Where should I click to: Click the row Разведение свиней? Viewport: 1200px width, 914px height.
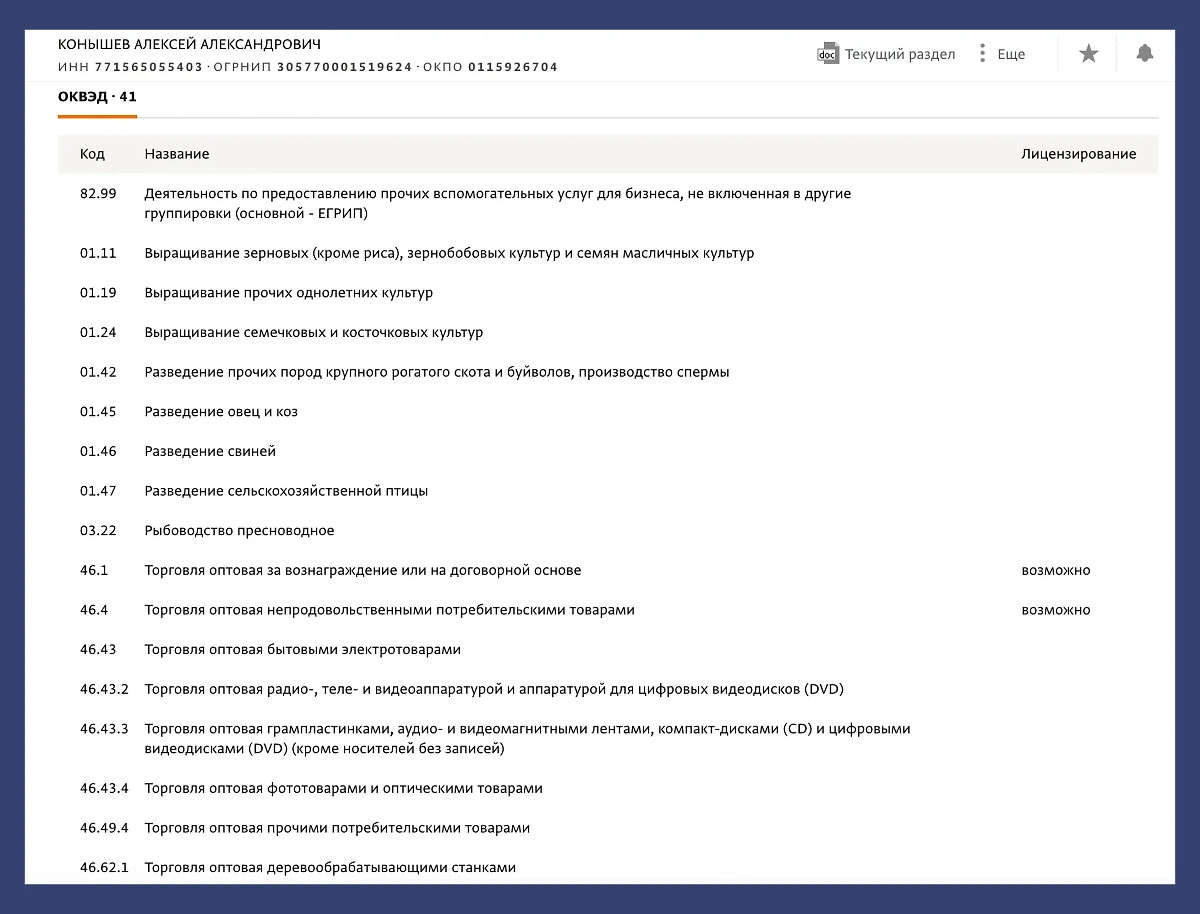(x=210, y=451)
